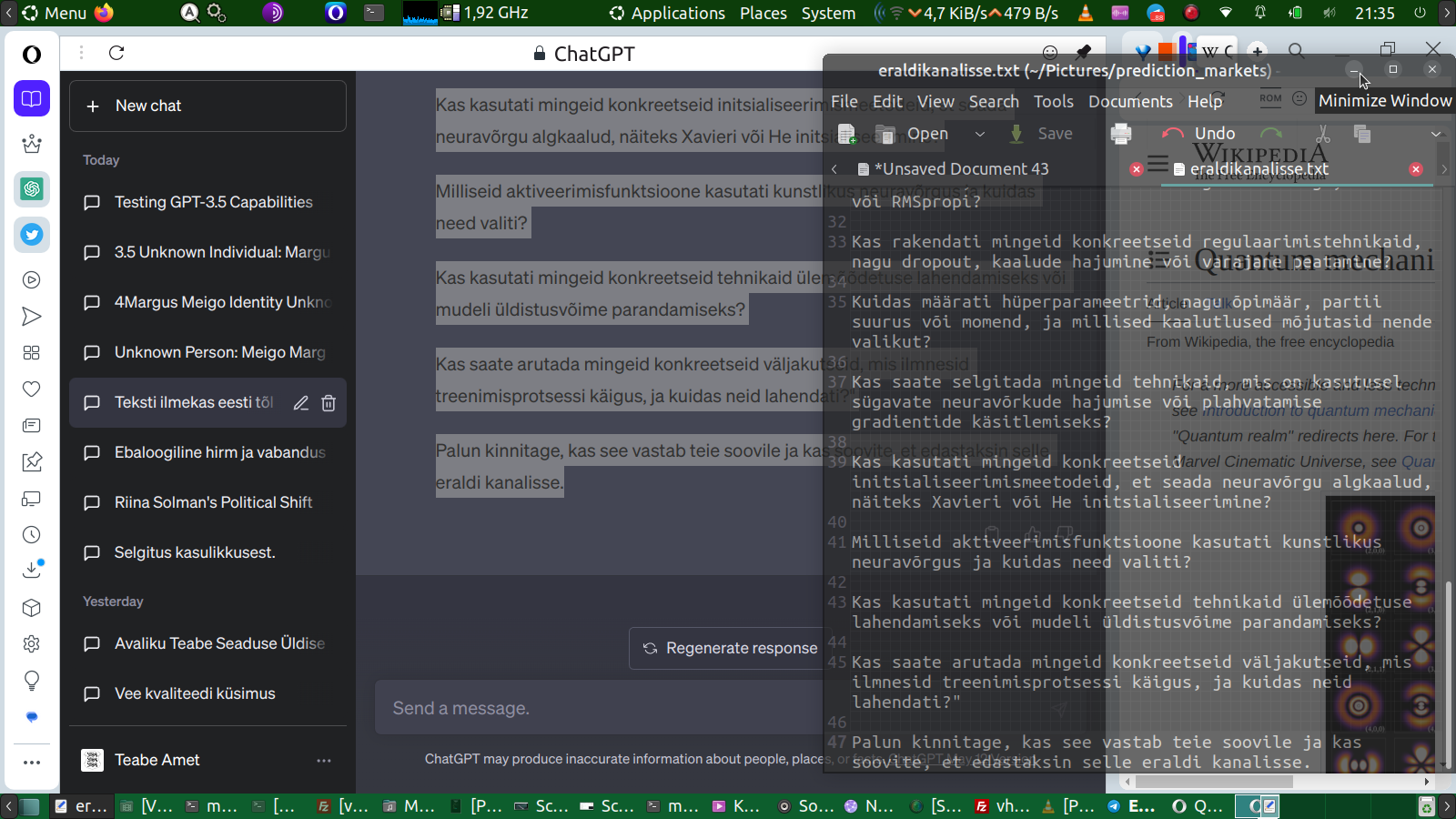Viewport: 1456px width, 819px height.
Task: Open the heart favorites sidebar icon
Action: [32, 389]
